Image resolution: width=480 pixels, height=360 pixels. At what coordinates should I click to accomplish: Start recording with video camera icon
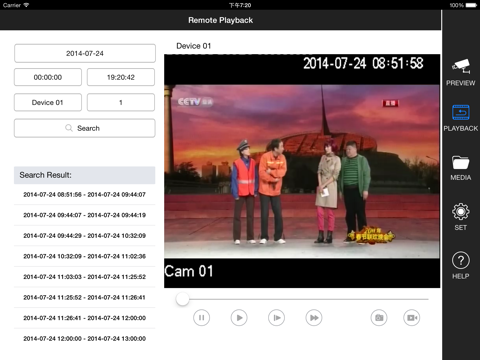tap(412, 318)
